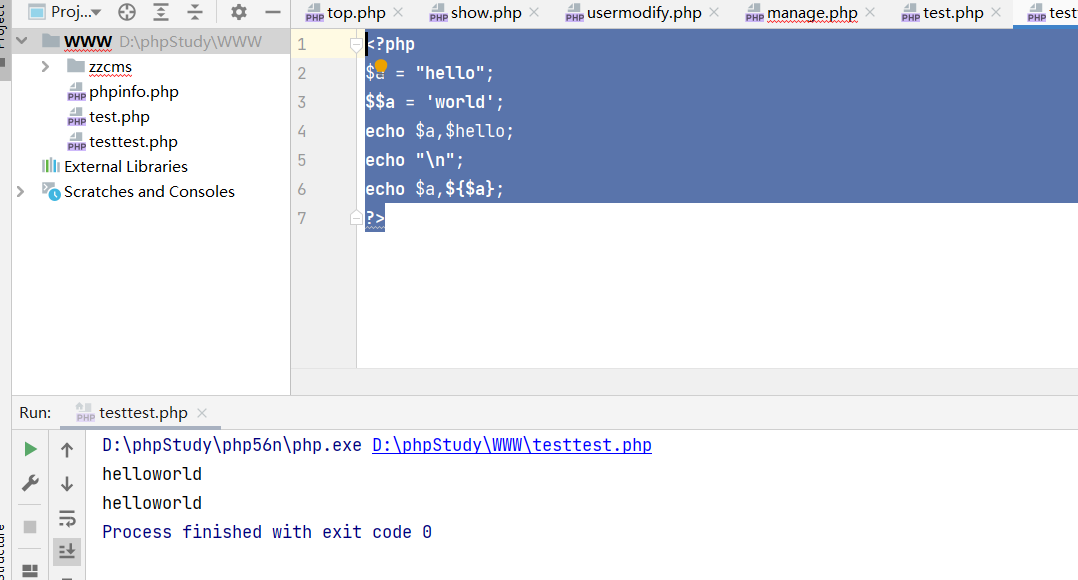The image size is (1078, 580).
Task: Open the testtest.php path link in console
Action: (x=511, y=445)
